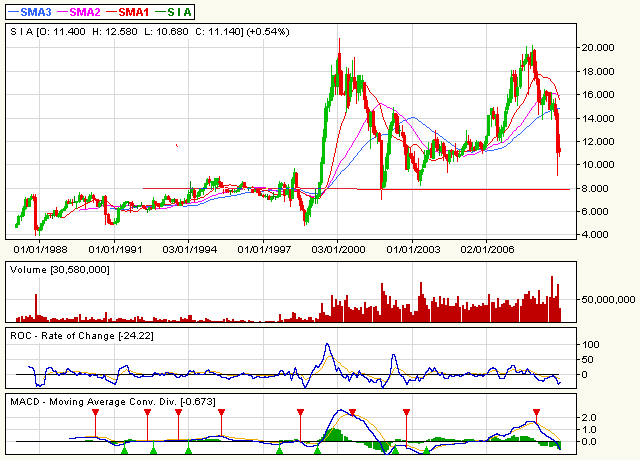This screenshot has height=460, width=640.
Task: Click the red SMA1 line sample in legend
Action: 111,11
